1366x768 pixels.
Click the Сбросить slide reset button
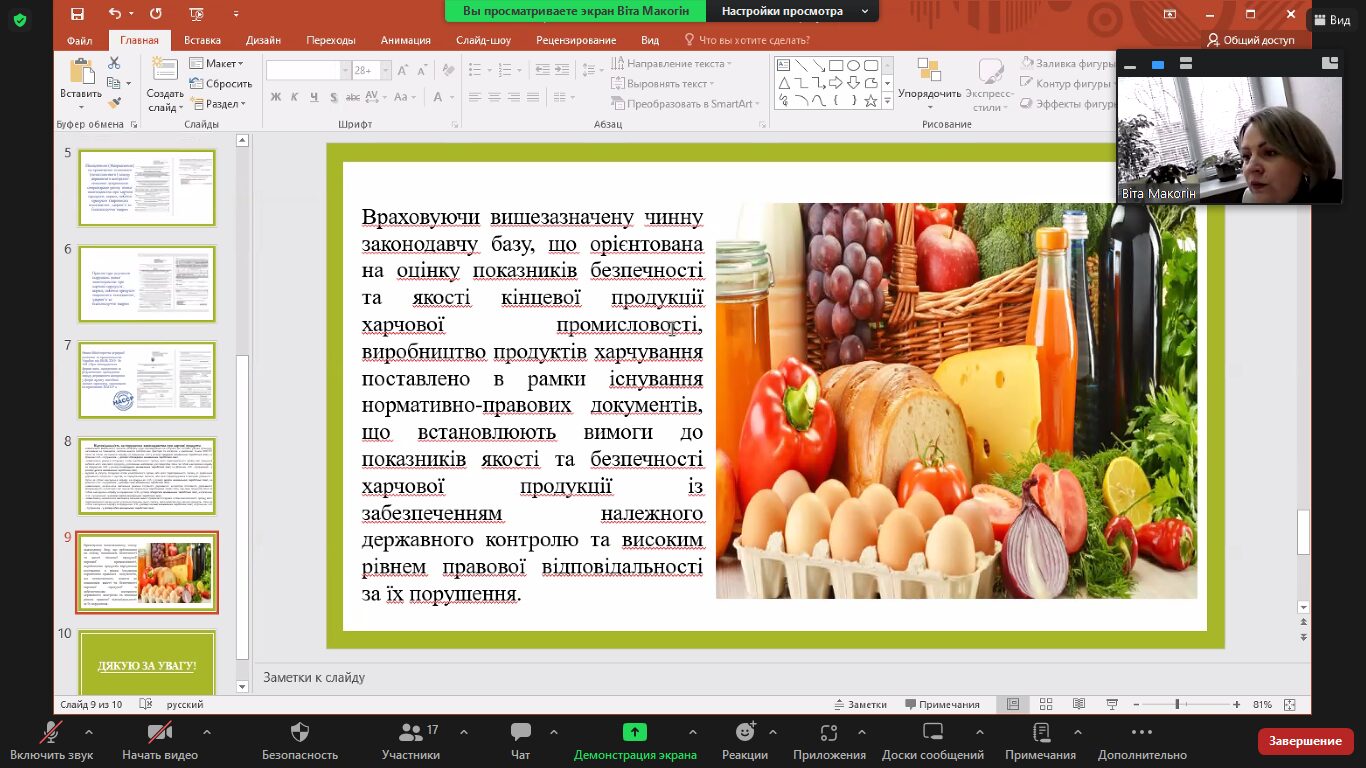[221, 84]
